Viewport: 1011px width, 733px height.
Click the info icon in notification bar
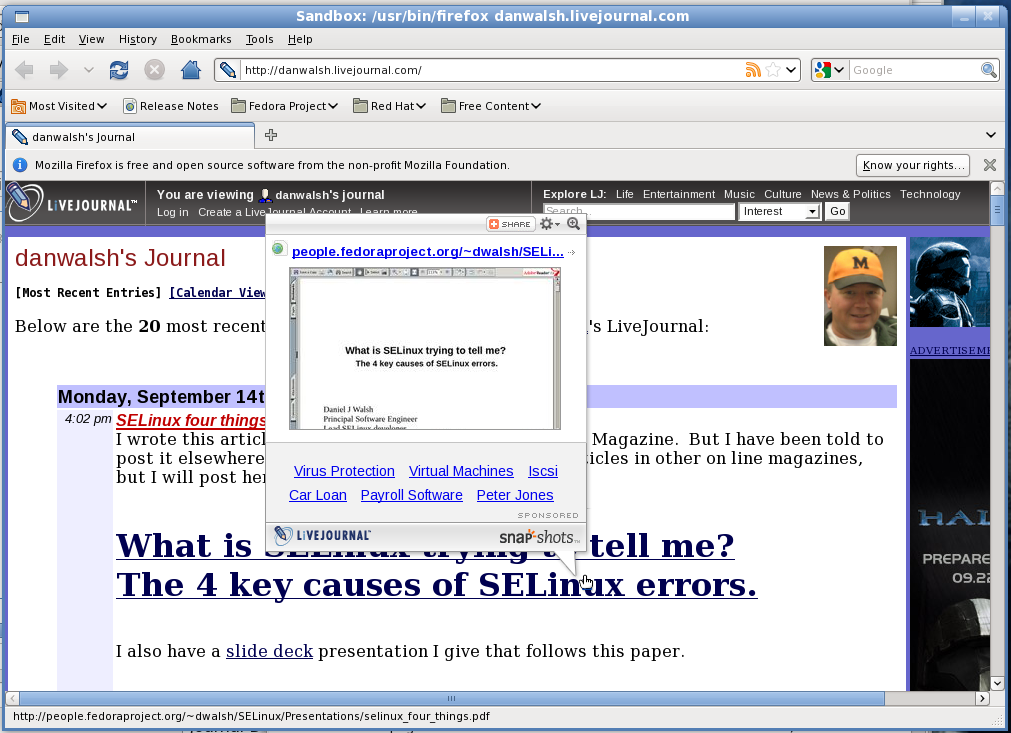20,165
